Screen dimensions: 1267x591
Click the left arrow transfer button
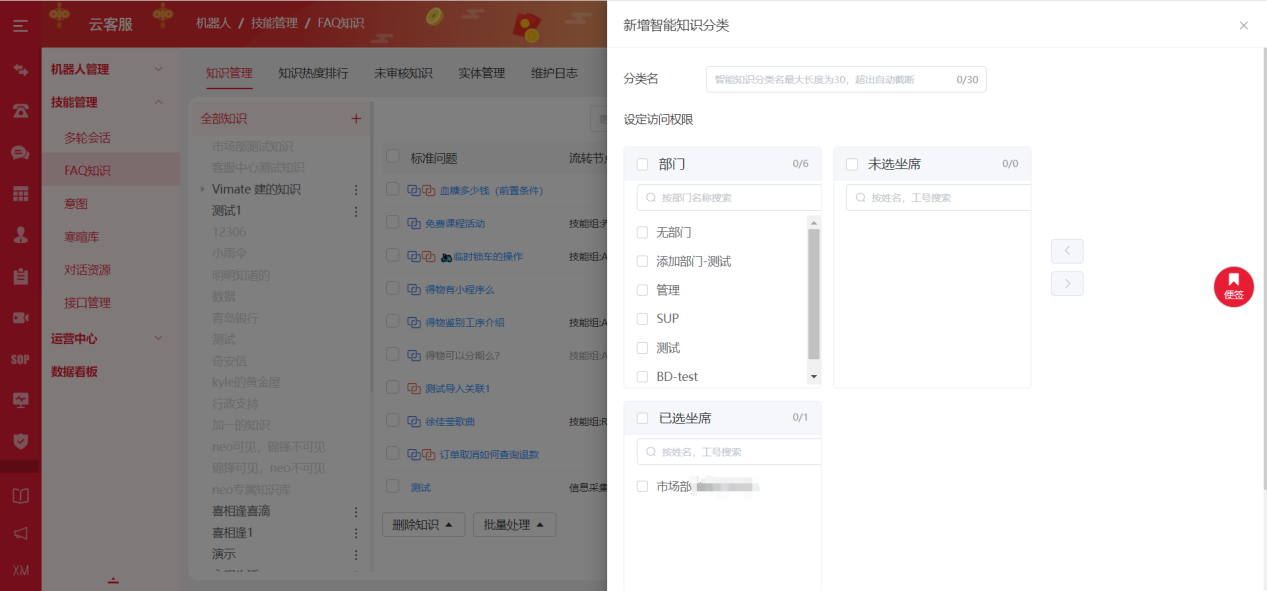tap(1067, 251)
